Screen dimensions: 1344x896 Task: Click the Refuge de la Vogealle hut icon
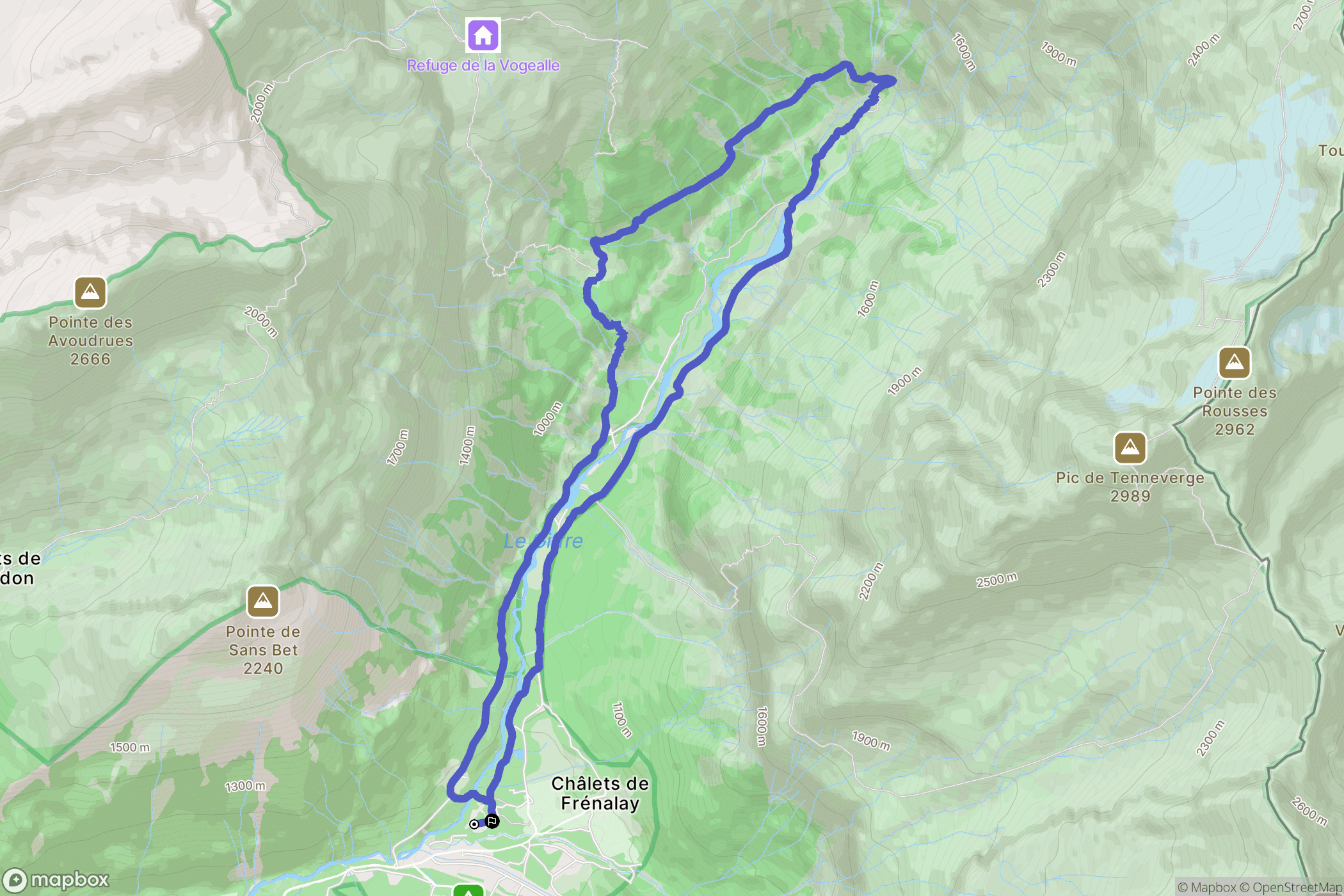(x=483, y=35)
